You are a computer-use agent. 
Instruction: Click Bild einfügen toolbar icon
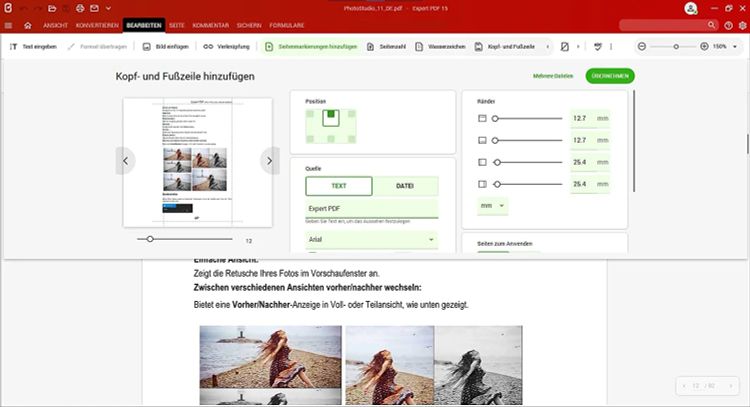[x=165, y=47]
